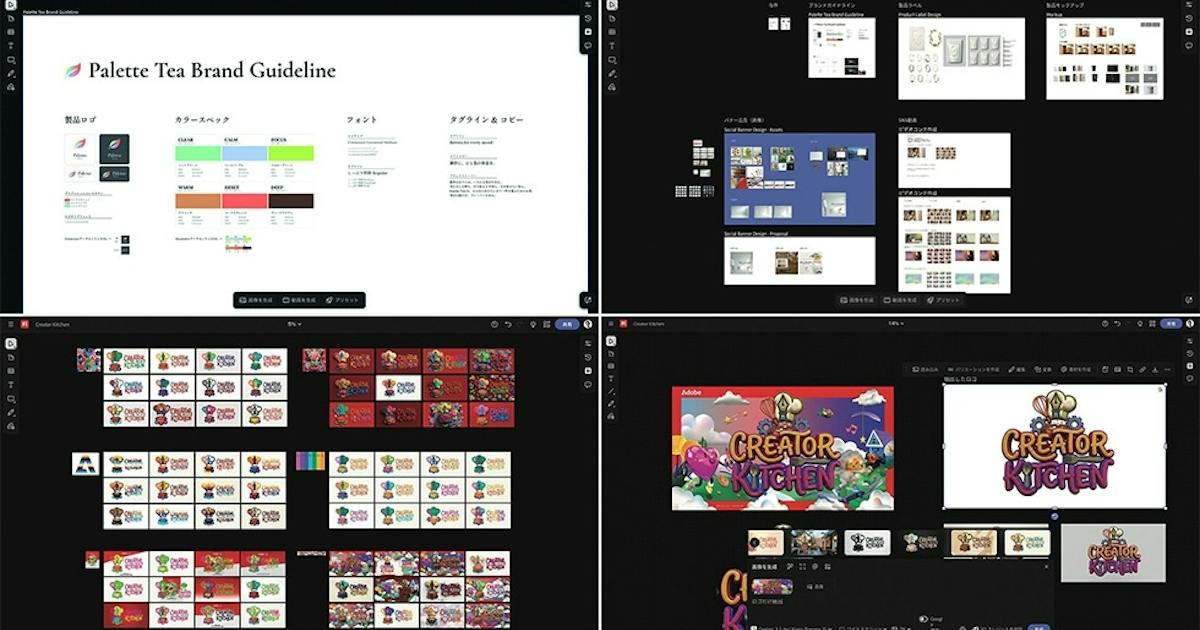1200x630 pixels.
Task: Pick the CLEAR green color swatch
Action: (198, 152)
